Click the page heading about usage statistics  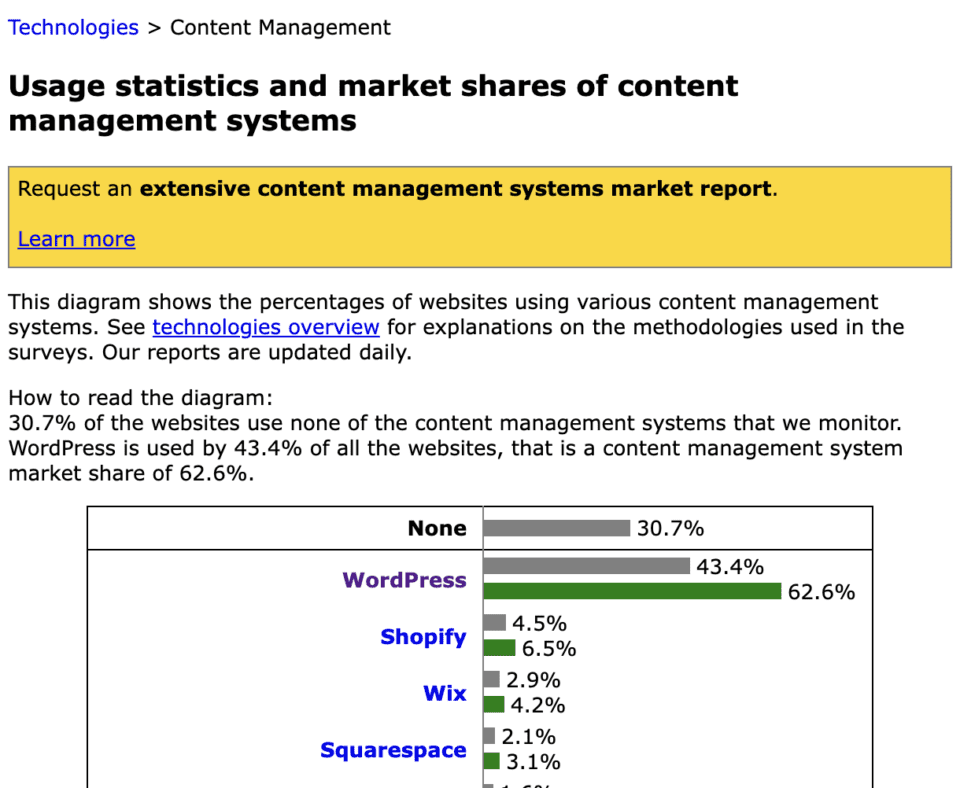coord(373,103)
